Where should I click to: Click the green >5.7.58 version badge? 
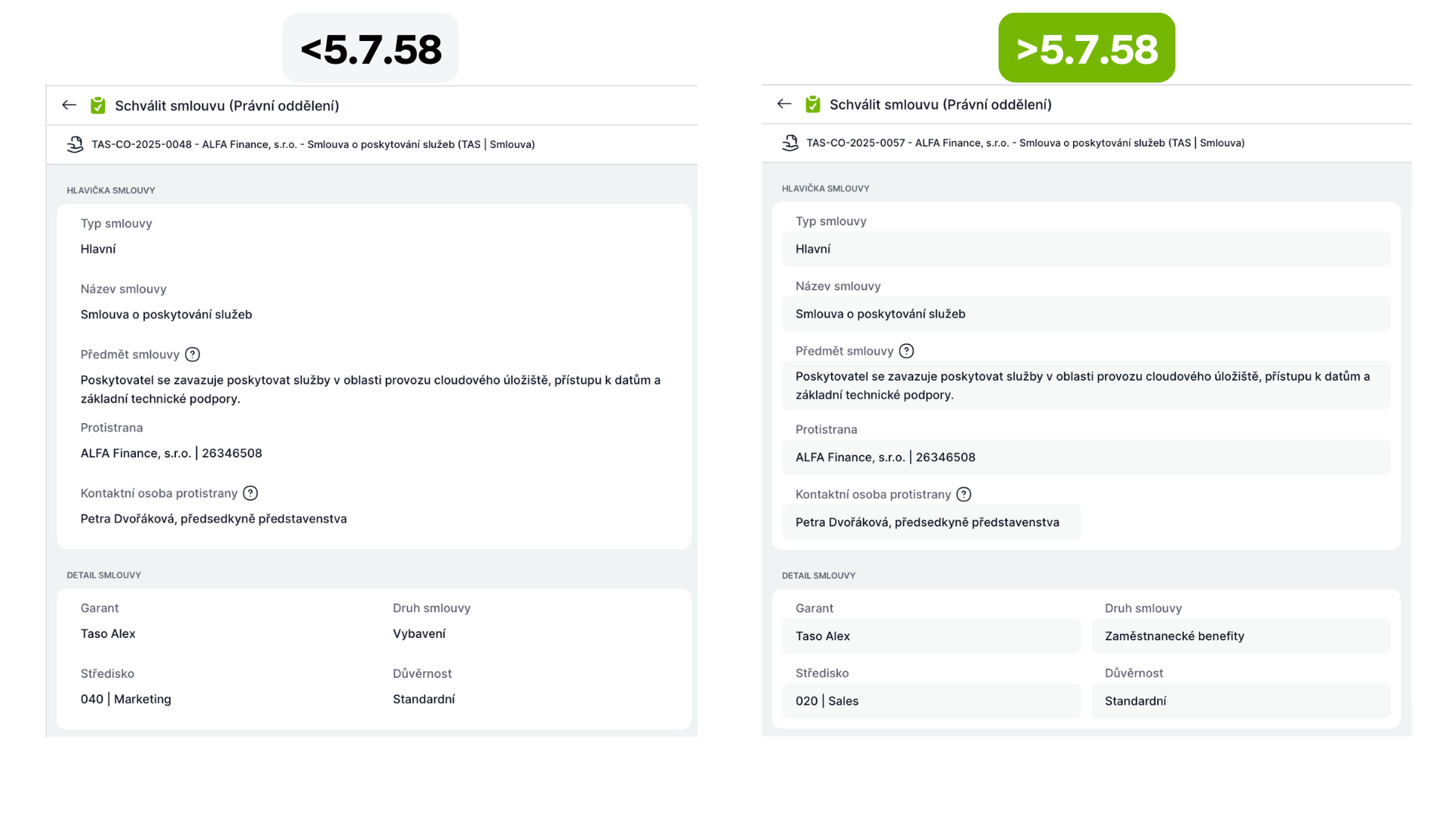tap(1086, 48)
